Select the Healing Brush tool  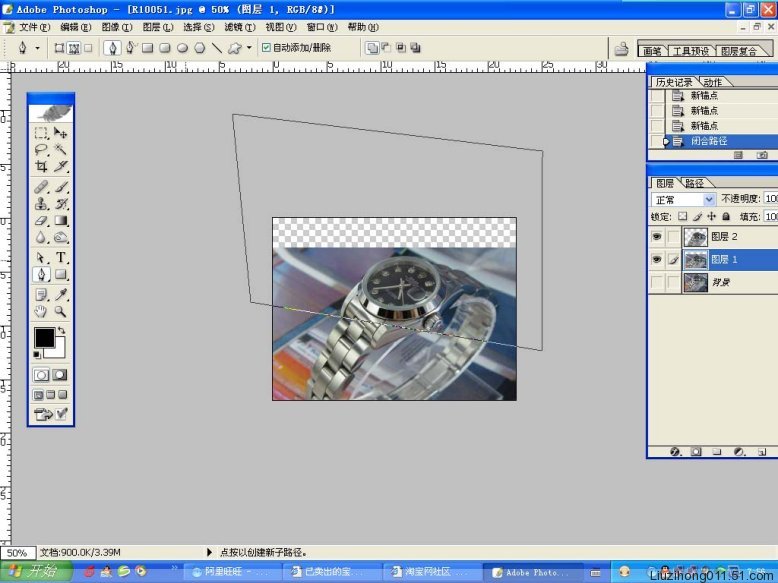[x=41, y=187]
